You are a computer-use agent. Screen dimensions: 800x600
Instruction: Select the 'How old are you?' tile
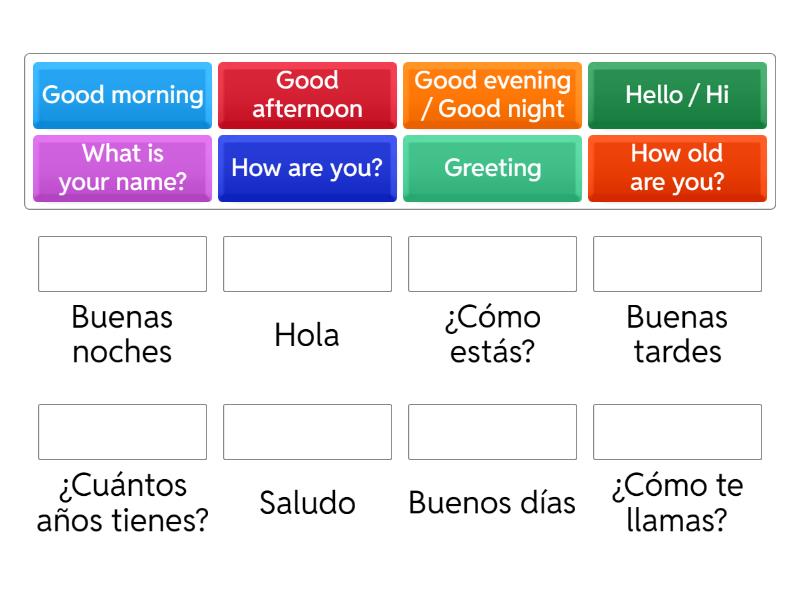pos(677,168)
